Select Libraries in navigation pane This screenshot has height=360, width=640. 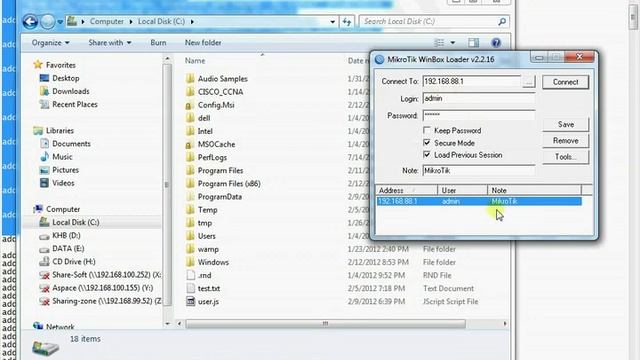pos(60,131)
